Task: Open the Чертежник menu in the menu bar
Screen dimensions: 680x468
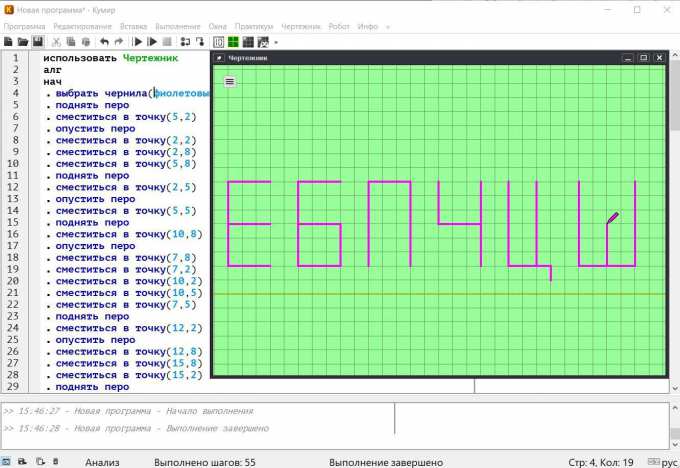Action: [303, 25]
